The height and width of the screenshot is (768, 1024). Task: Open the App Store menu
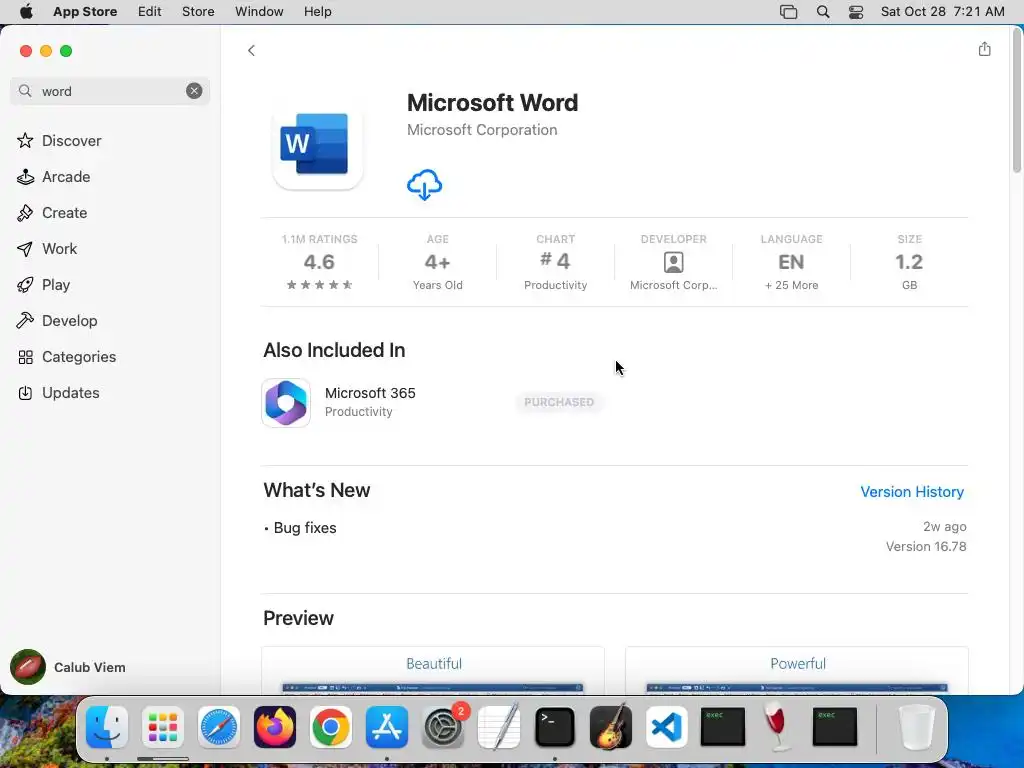pyautogui.click(x=85, y=12)
